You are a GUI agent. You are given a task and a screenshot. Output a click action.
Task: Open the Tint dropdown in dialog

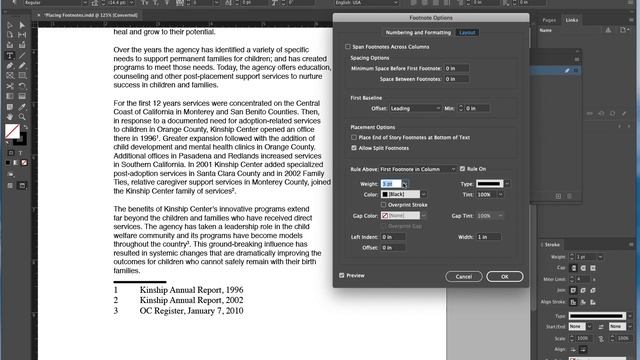click(500, 195)
